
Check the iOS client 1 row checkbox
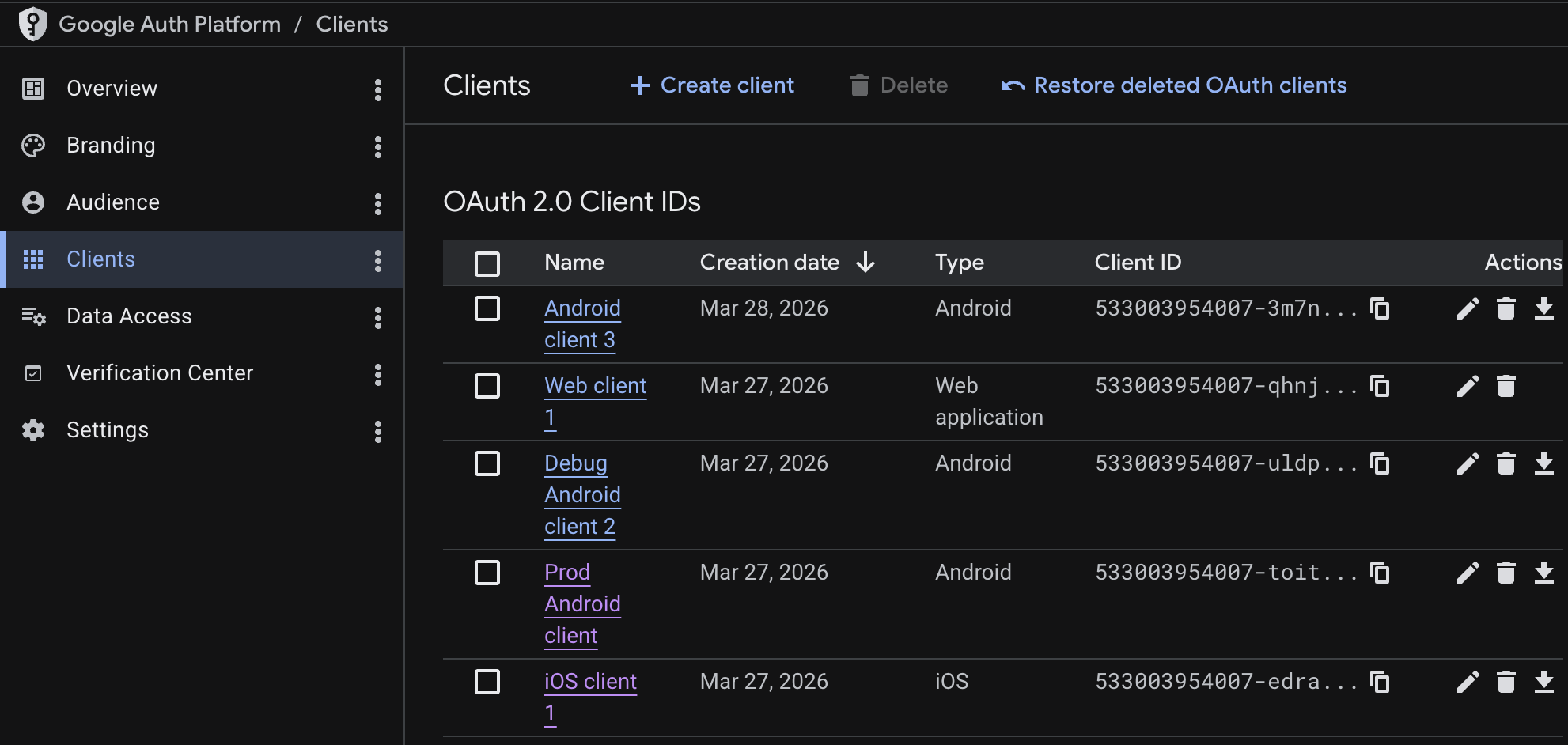point(487,682)
